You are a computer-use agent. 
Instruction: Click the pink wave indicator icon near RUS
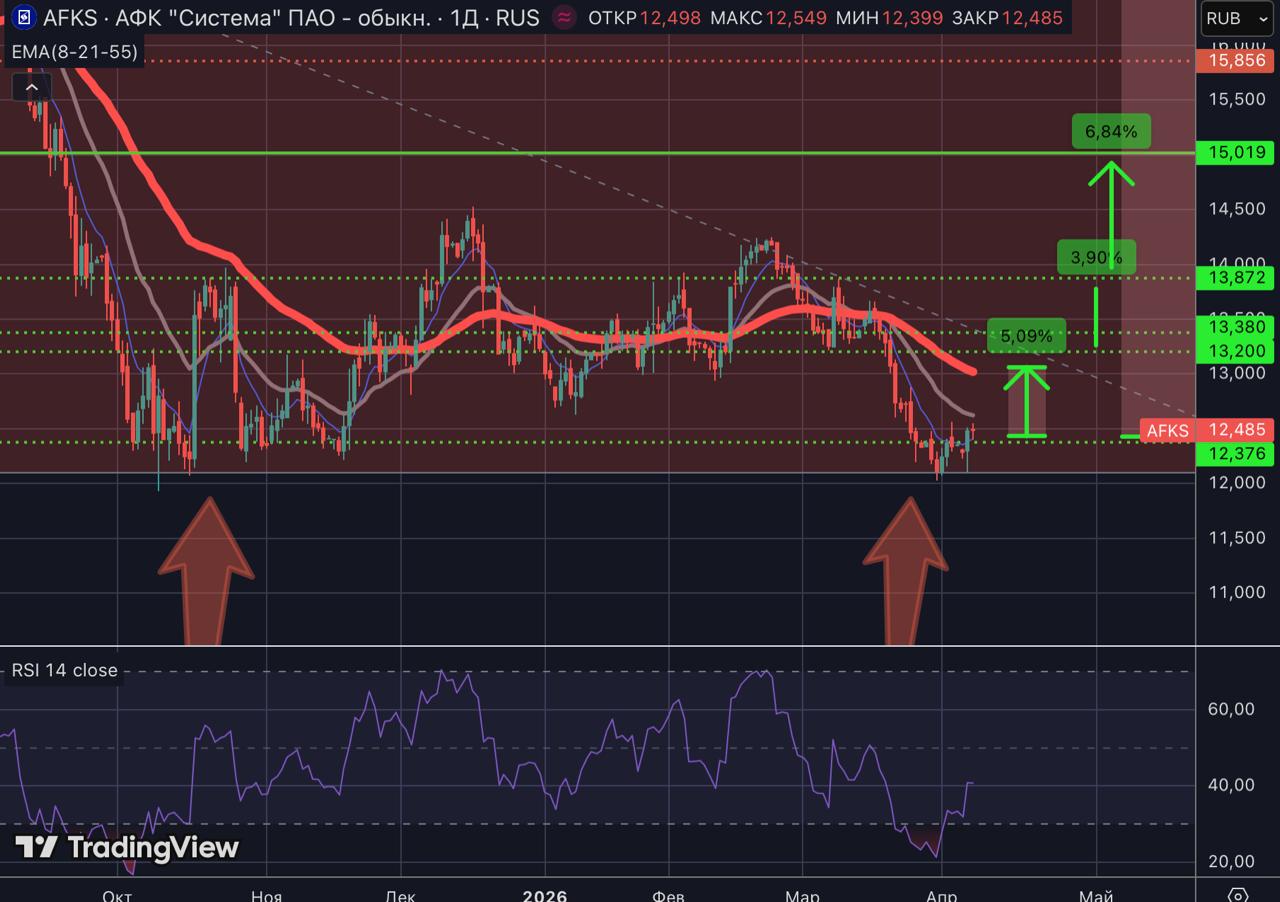tap(565, 18)
